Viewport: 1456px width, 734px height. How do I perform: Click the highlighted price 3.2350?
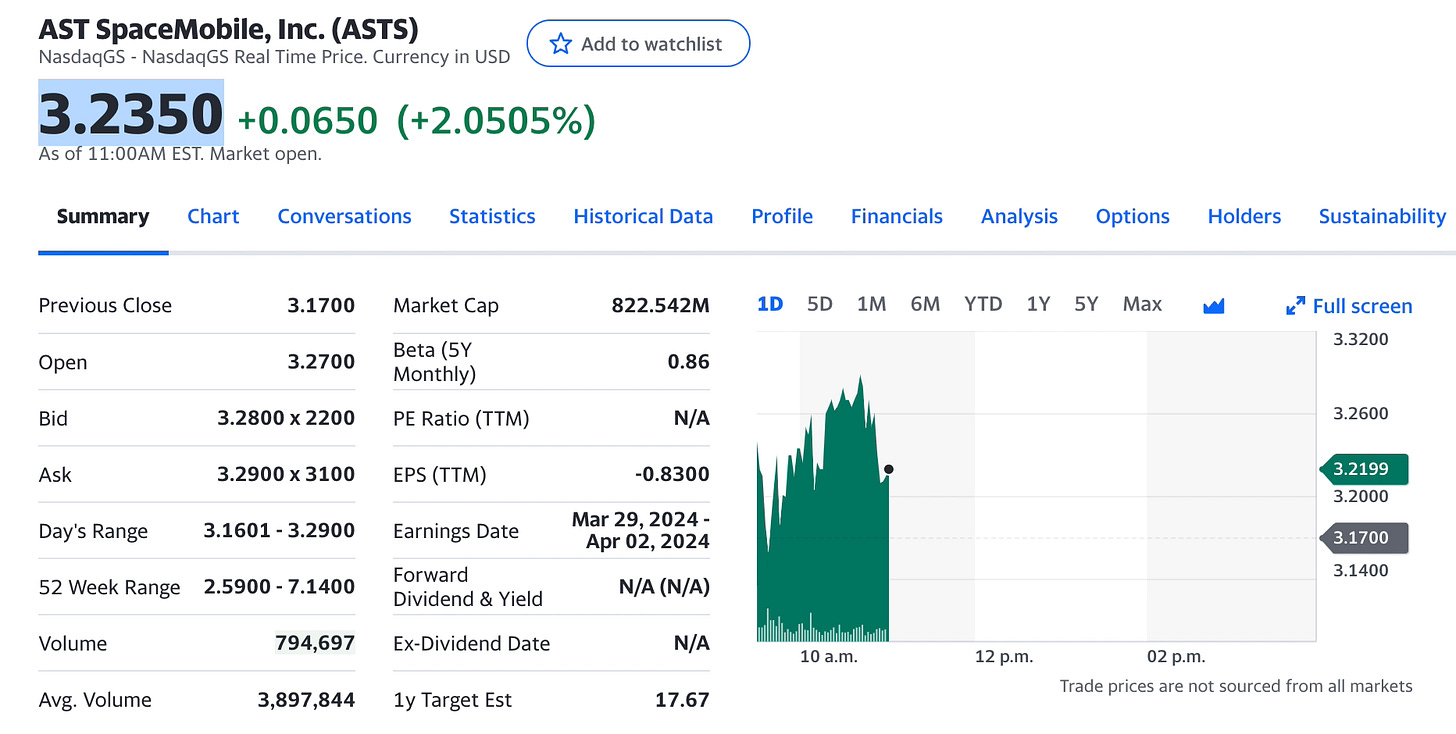[131, 112]
